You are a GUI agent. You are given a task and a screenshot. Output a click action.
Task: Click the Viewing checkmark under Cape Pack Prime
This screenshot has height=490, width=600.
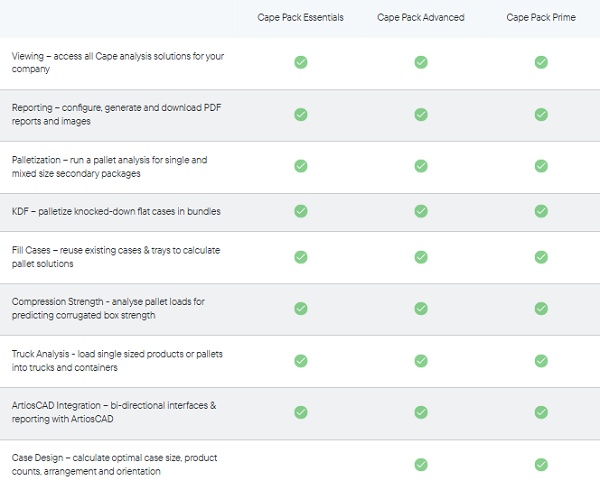point(541,62)
